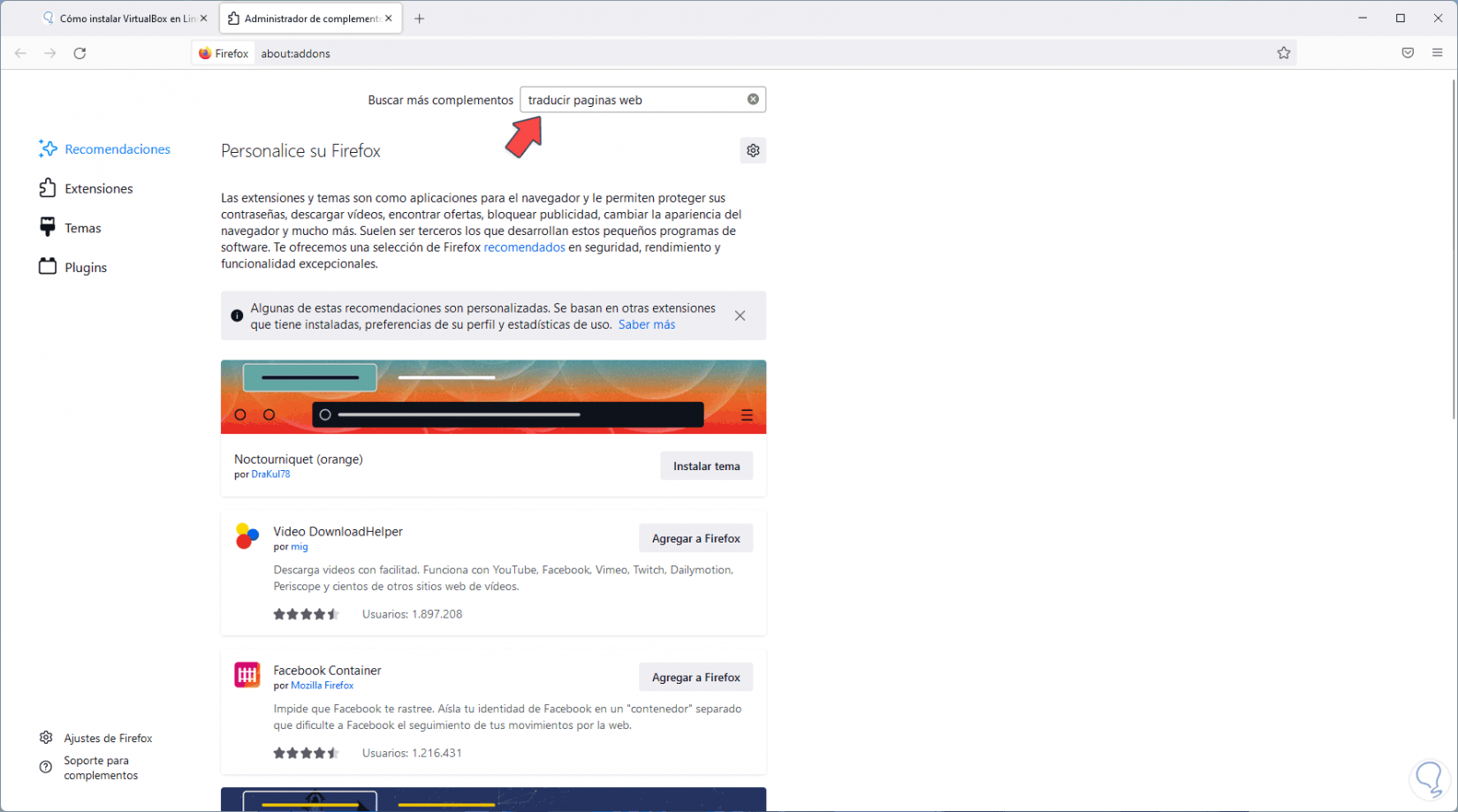The width and height of the screenshot is (1458, 812).
Task: Click the recomendados link
Action: [524, 247]
